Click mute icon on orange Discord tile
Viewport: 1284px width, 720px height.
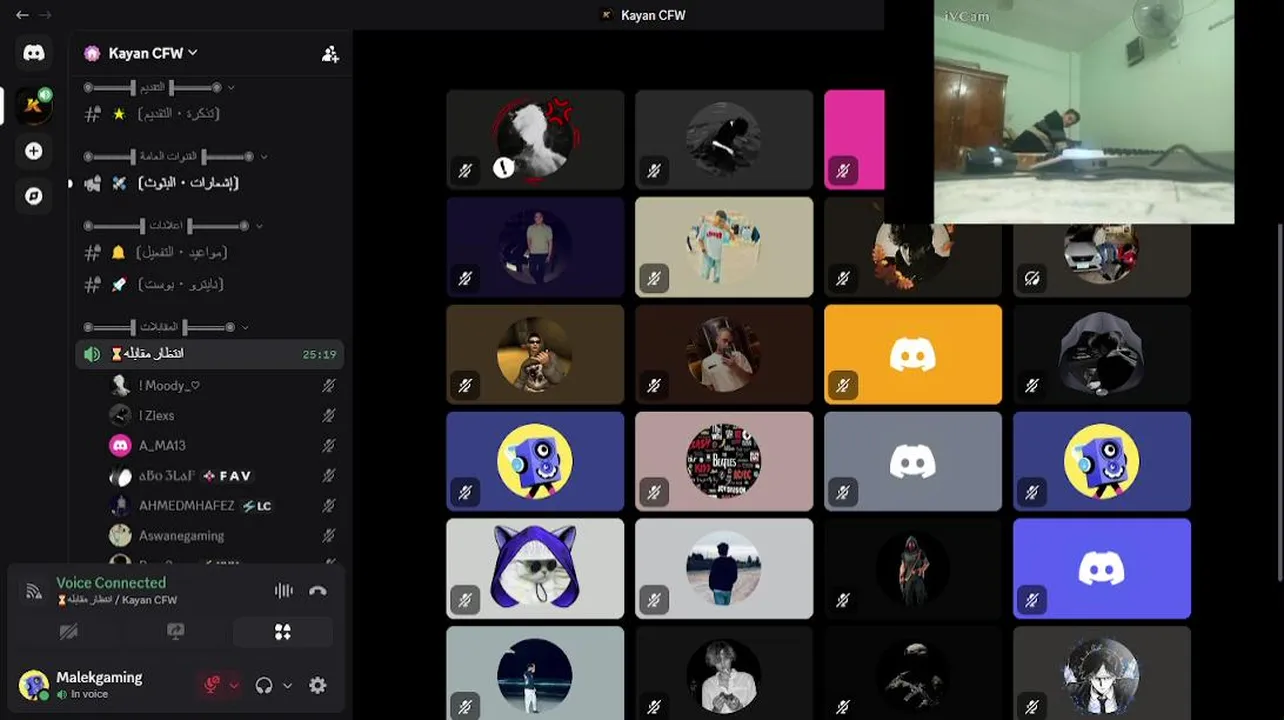pos(843,385)
